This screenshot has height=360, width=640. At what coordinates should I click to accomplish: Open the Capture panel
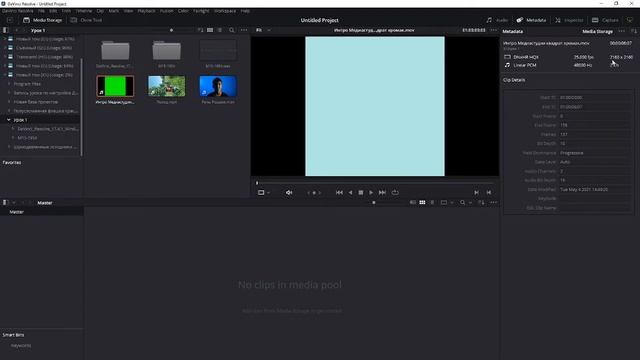tap(605, 20)
